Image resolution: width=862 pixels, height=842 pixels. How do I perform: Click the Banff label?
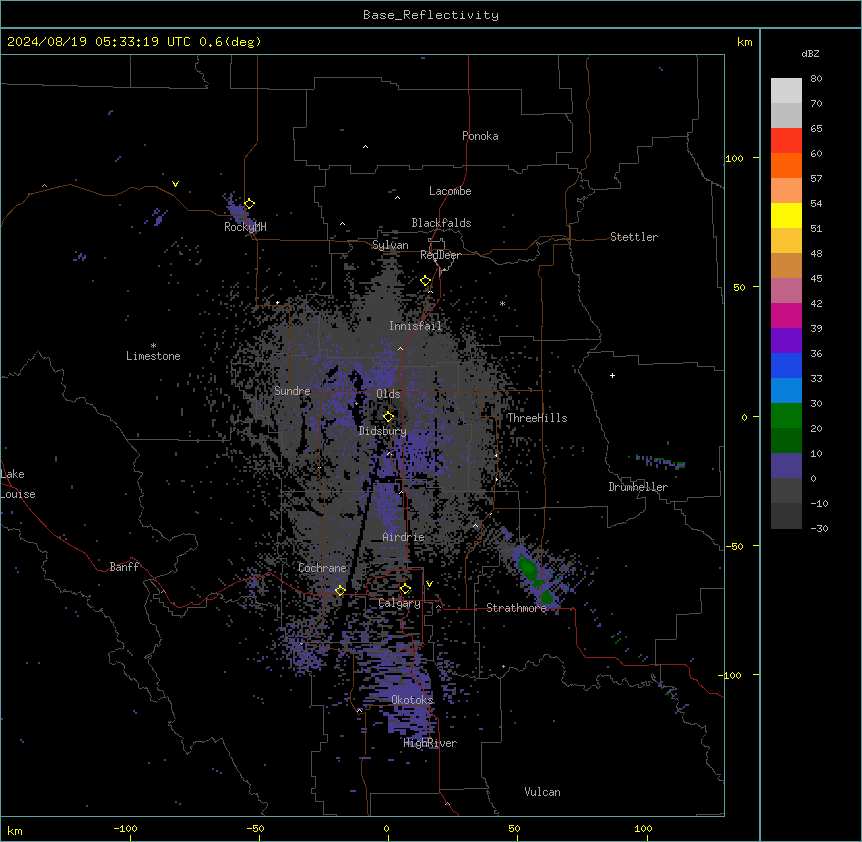pyautogui.click(x=124, y=567)
